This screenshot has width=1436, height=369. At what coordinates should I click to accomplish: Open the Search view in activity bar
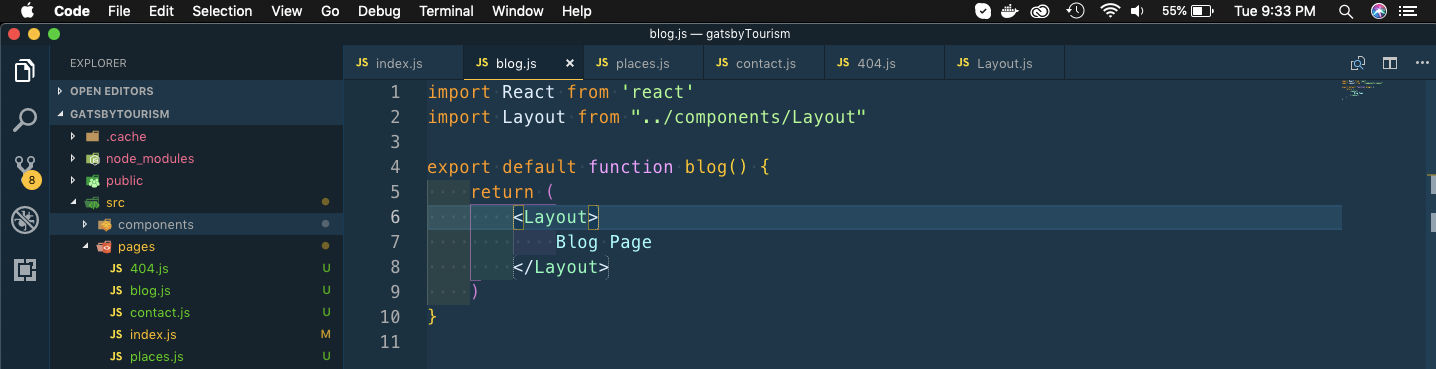click(x=25, y=121)
